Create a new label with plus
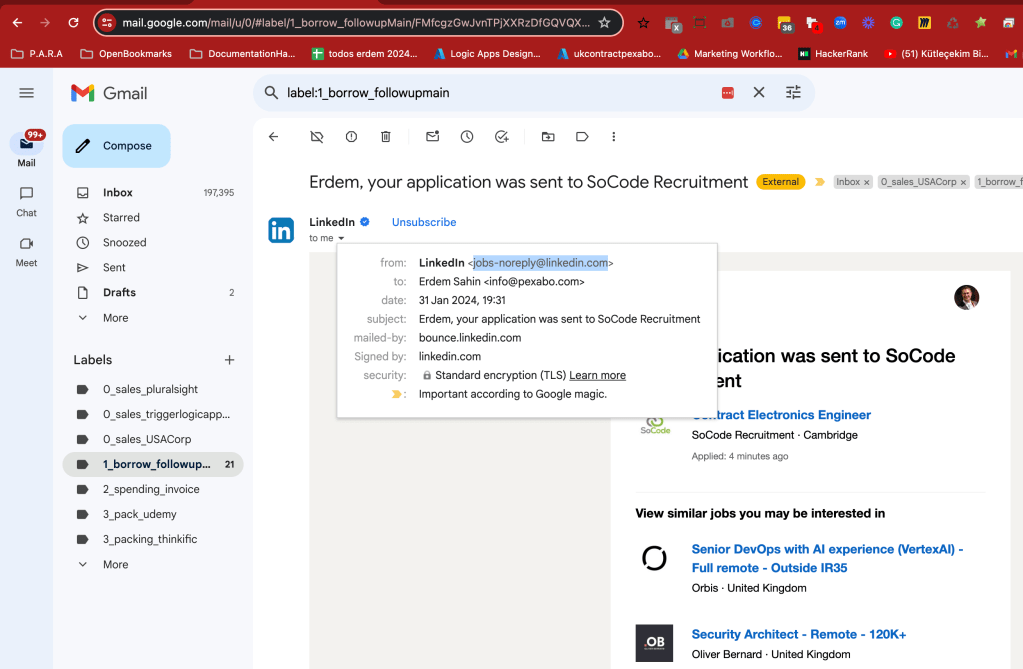The height and width of the screenshot is (669, 1023). coord(229,360)
